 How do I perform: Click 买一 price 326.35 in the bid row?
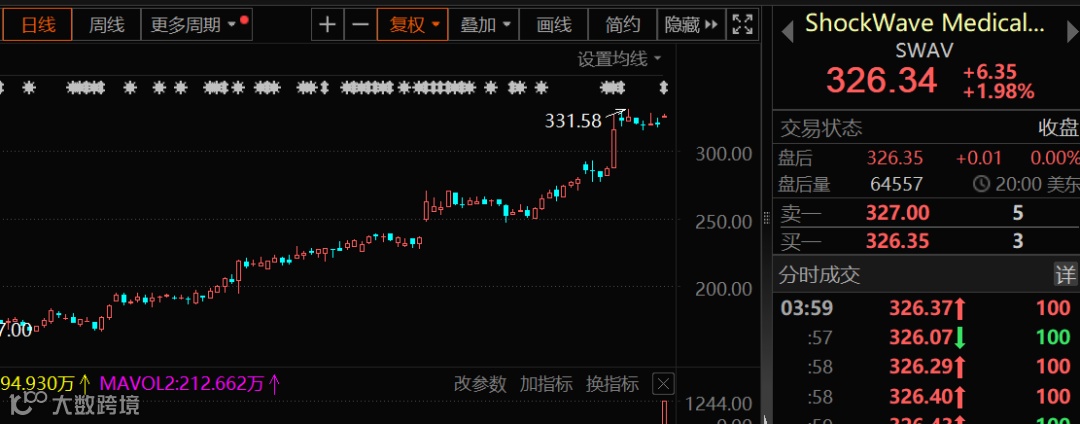tap(897, 241)
